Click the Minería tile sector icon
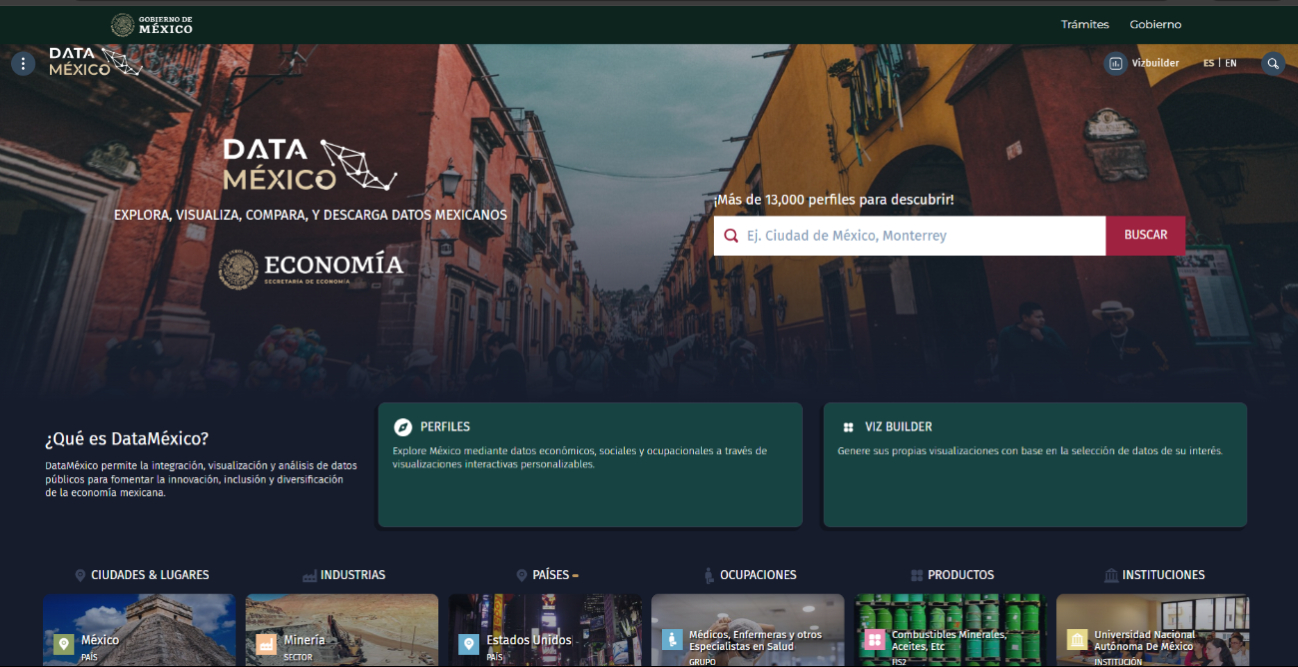 pyautogui.click(x=266, y=643)
